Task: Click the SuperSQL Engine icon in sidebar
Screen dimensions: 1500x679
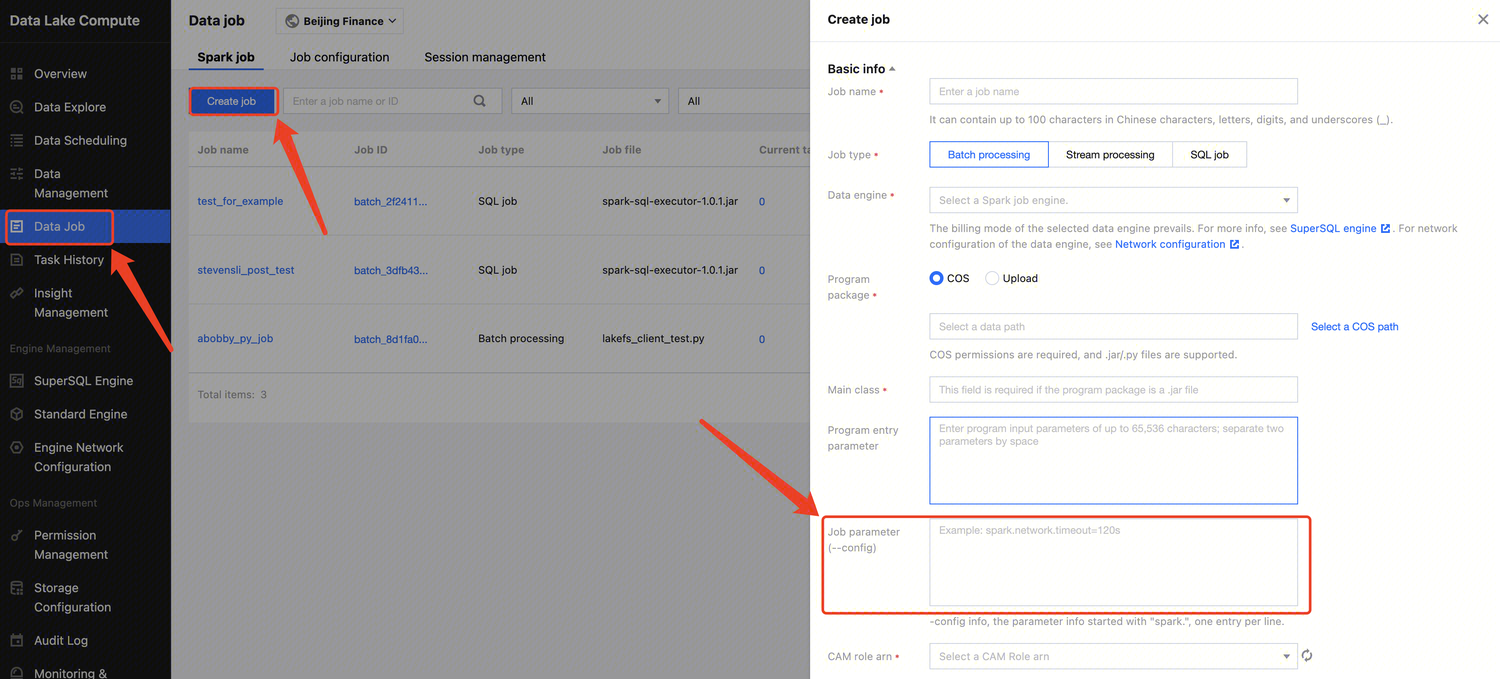Action: pyautogui.click(x=16, y=381)
